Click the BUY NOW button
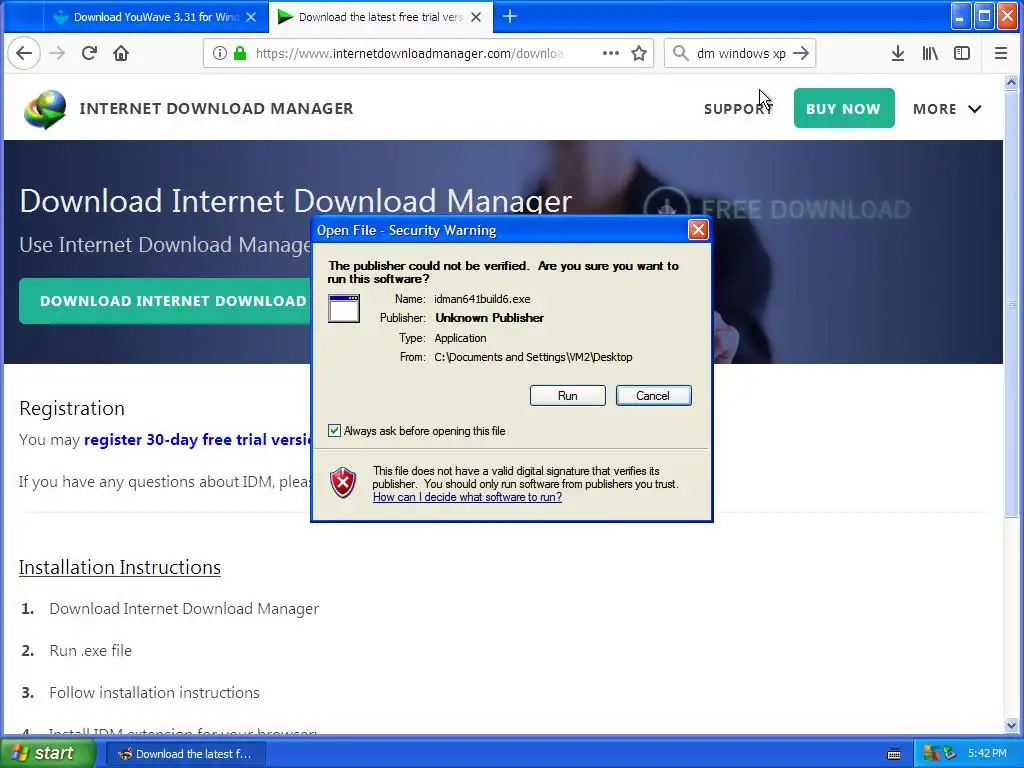 pyautogui.click(x=844, y=108)
